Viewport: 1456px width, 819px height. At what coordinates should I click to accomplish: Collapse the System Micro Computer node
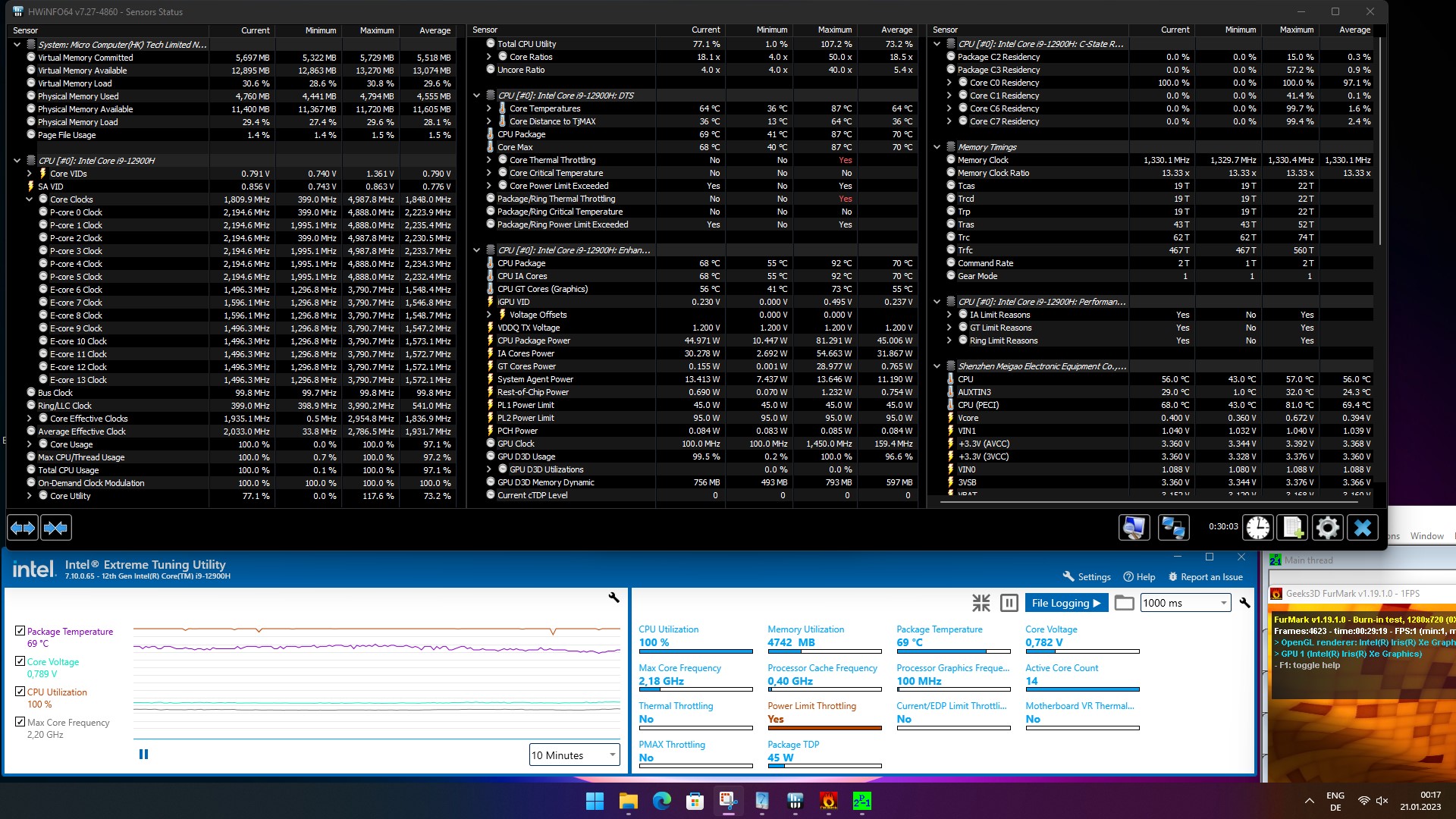point(17,45)
